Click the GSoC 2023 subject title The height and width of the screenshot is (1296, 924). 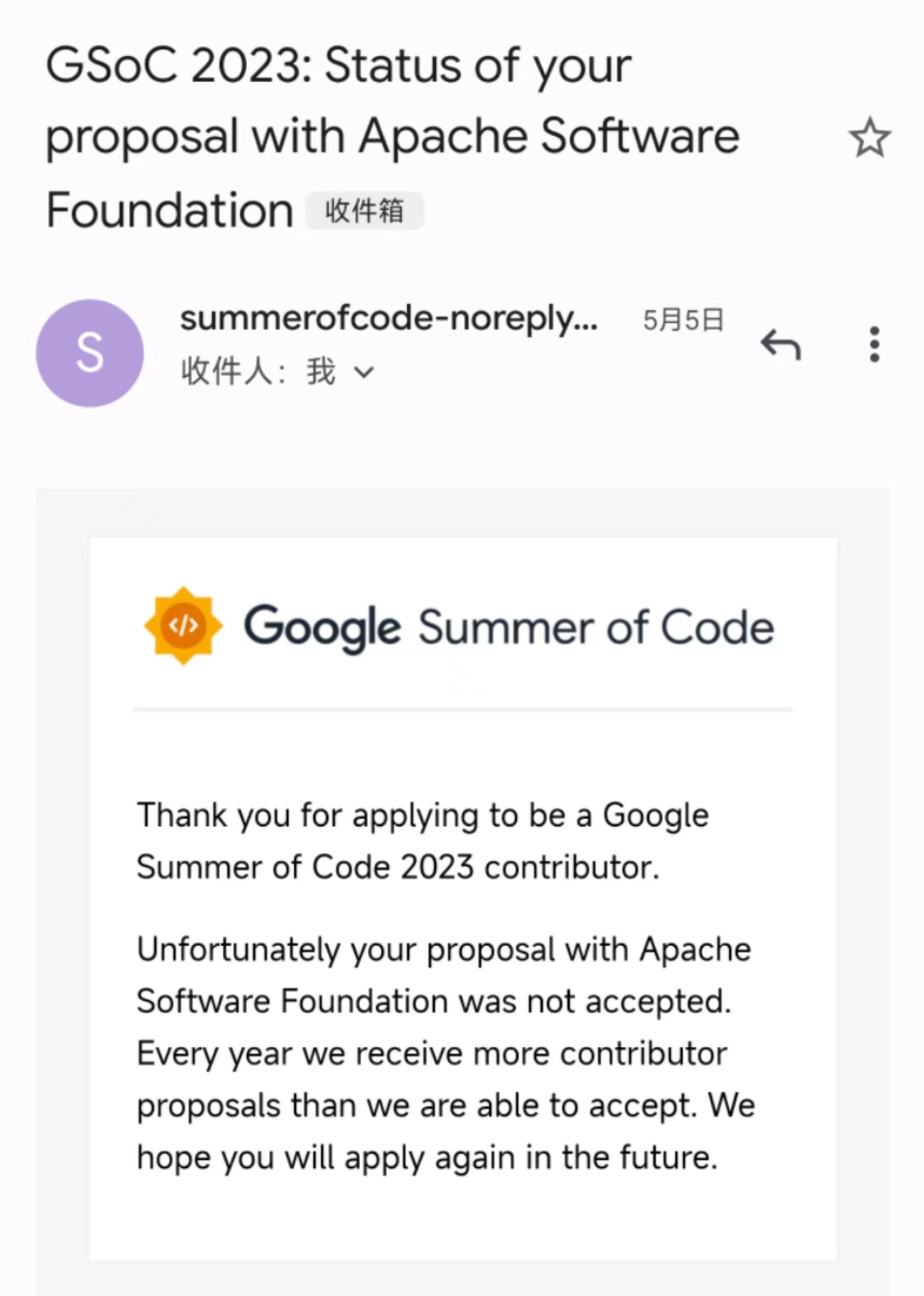(x=392, y=137)
